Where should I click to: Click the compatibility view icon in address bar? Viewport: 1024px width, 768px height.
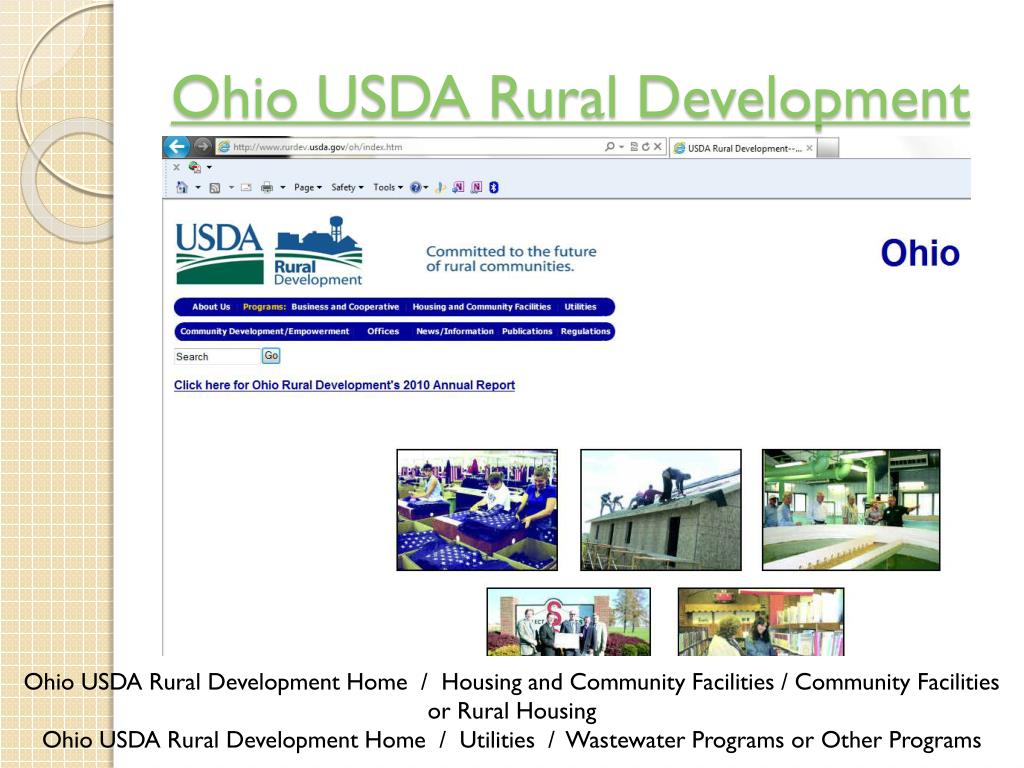point(633,147)
